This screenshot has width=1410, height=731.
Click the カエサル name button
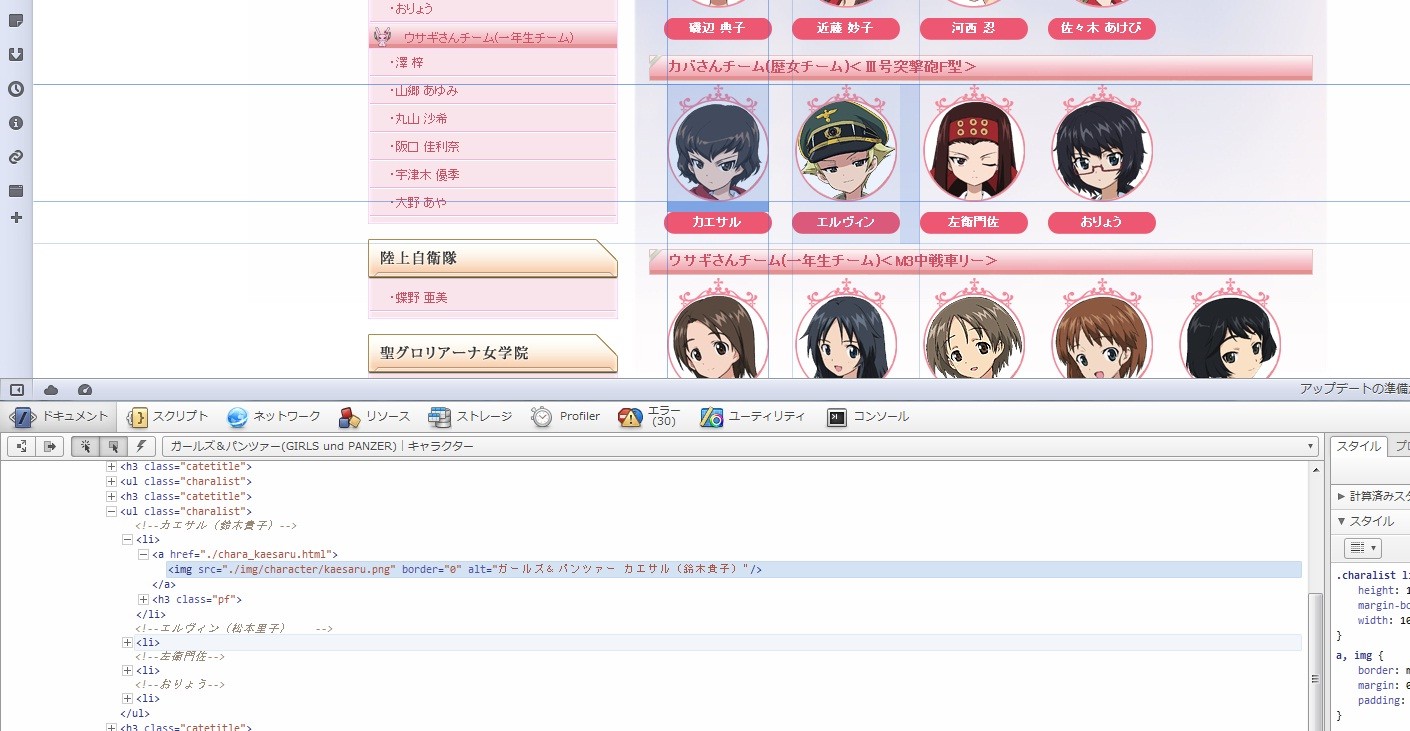(x=718, y=222)
